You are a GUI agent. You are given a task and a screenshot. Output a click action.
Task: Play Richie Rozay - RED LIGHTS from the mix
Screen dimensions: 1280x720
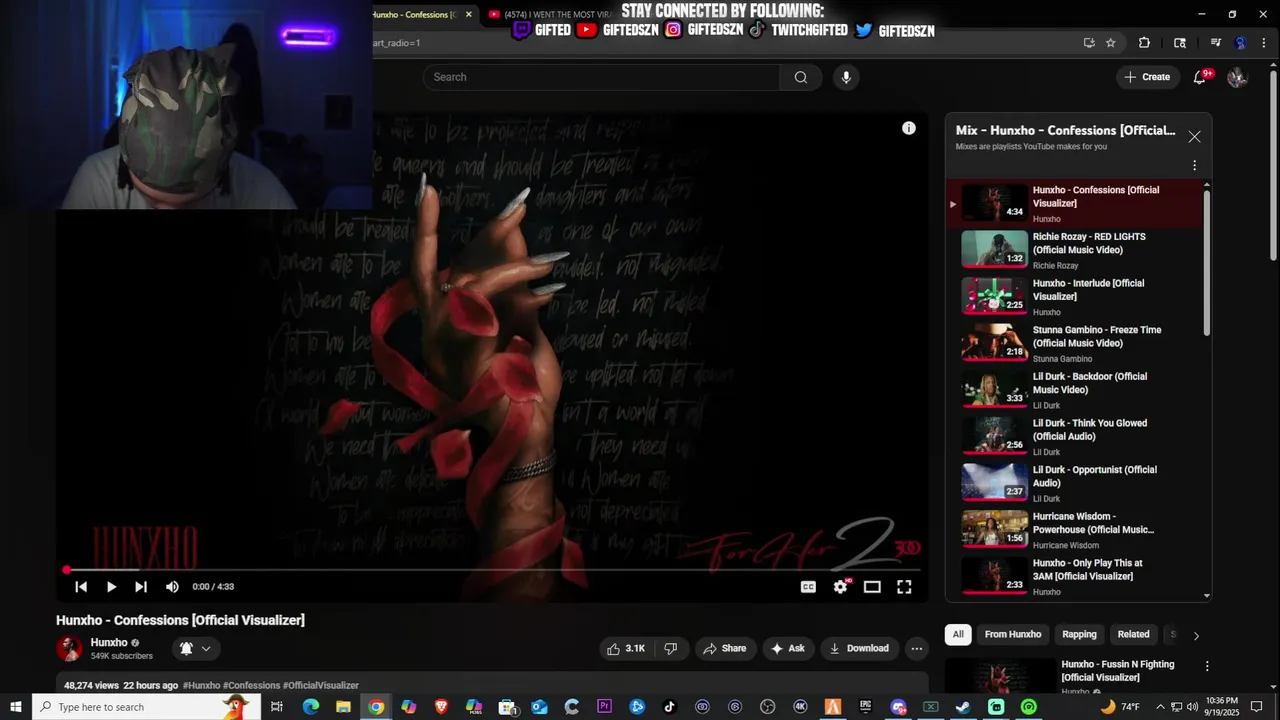(x=1075, y=250)
